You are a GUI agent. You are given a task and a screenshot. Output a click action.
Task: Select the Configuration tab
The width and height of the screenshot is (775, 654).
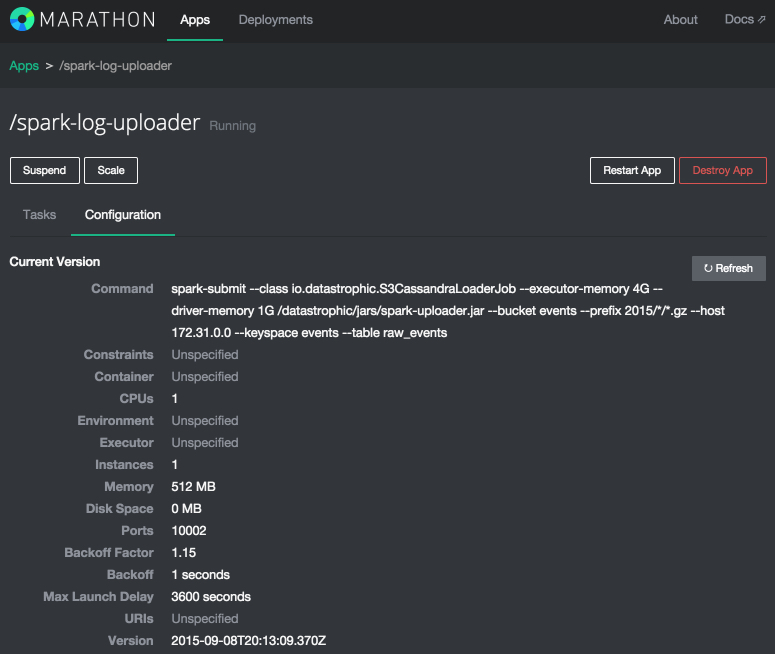pyautogui.click(x=123, y=215)
